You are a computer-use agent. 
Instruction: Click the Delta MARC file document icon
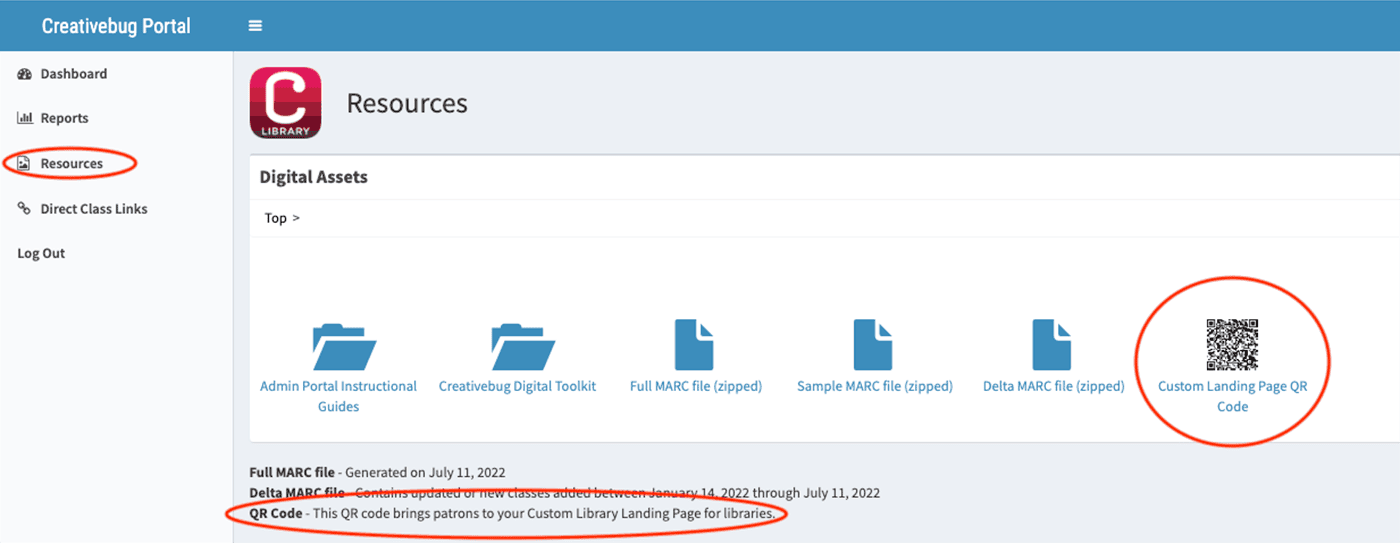[x=1052, y=345]
